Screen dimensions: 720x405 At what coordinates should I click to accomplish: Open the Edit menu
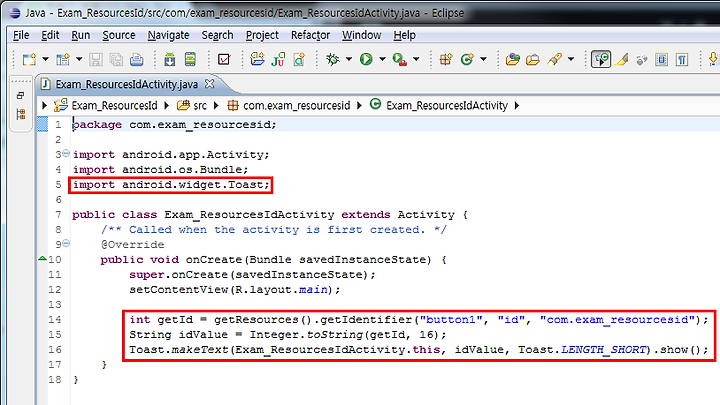tap(50, 35)
